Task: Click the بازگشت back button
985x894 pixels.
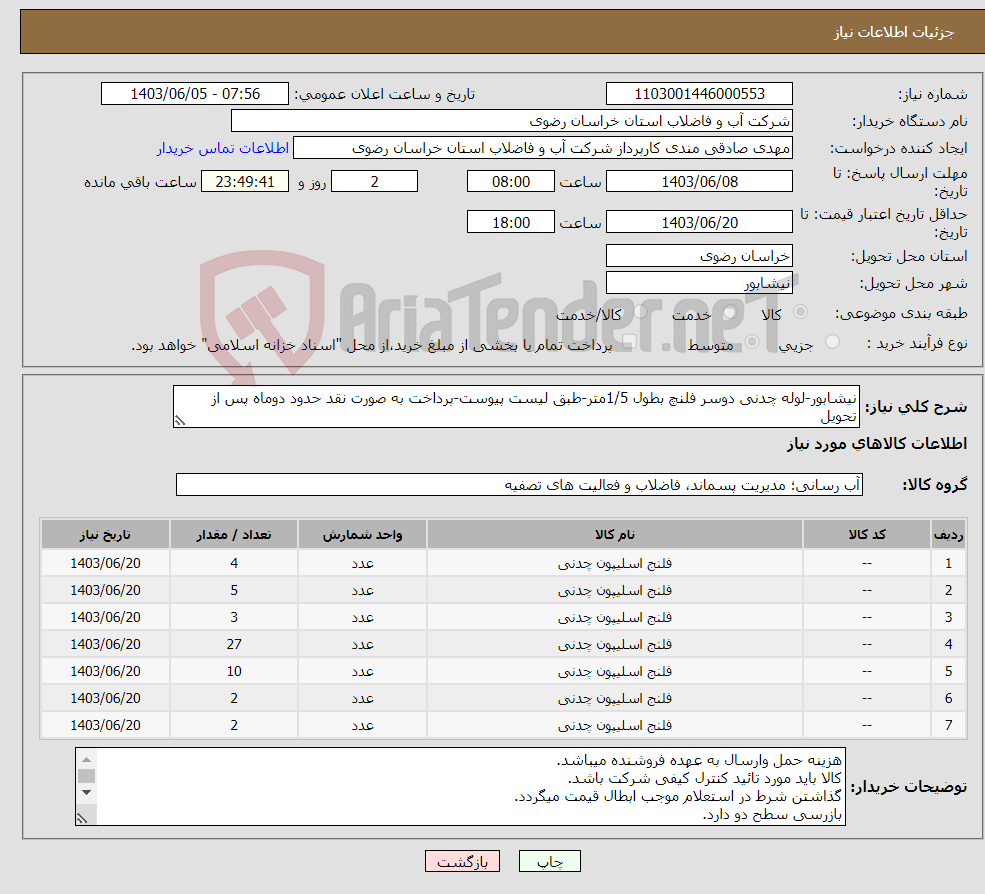Action: click(462, 861)
